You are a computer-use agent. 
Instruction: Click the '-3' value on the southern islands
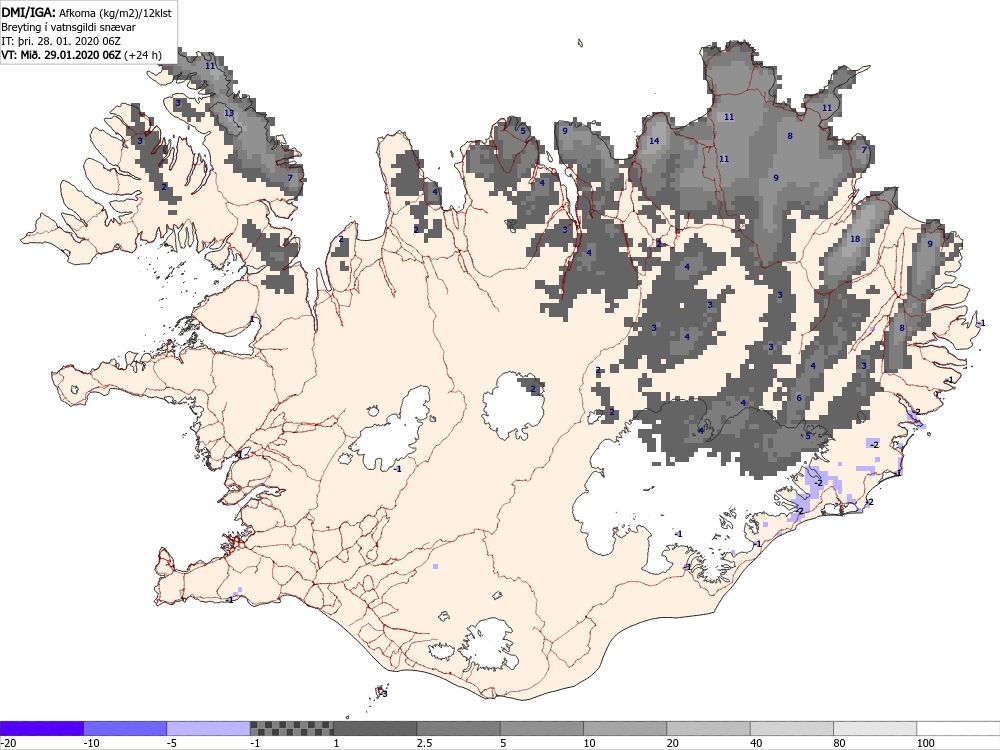coord(383,693)
